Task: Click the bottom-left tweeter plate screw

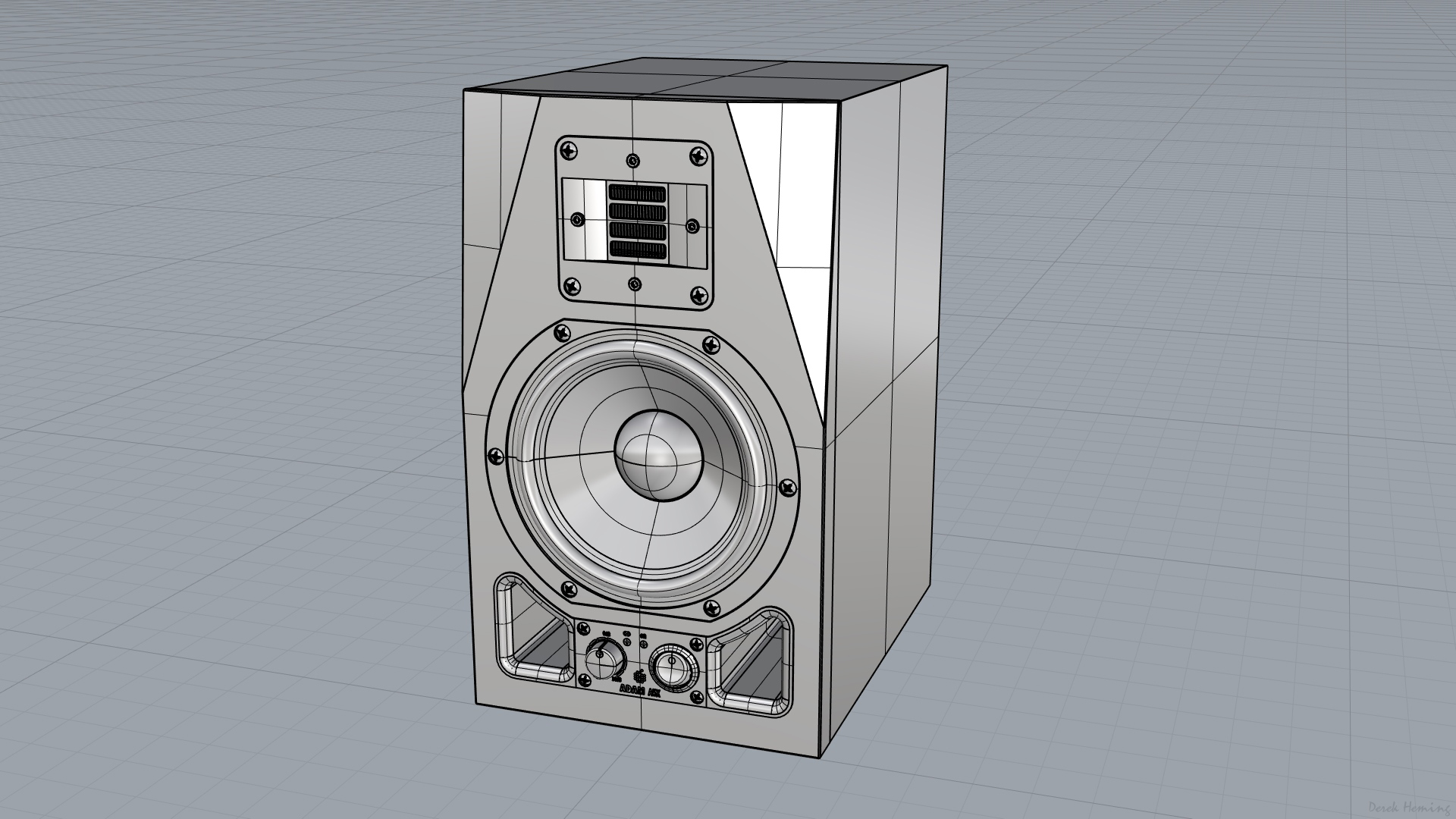Action: [572, 286]
